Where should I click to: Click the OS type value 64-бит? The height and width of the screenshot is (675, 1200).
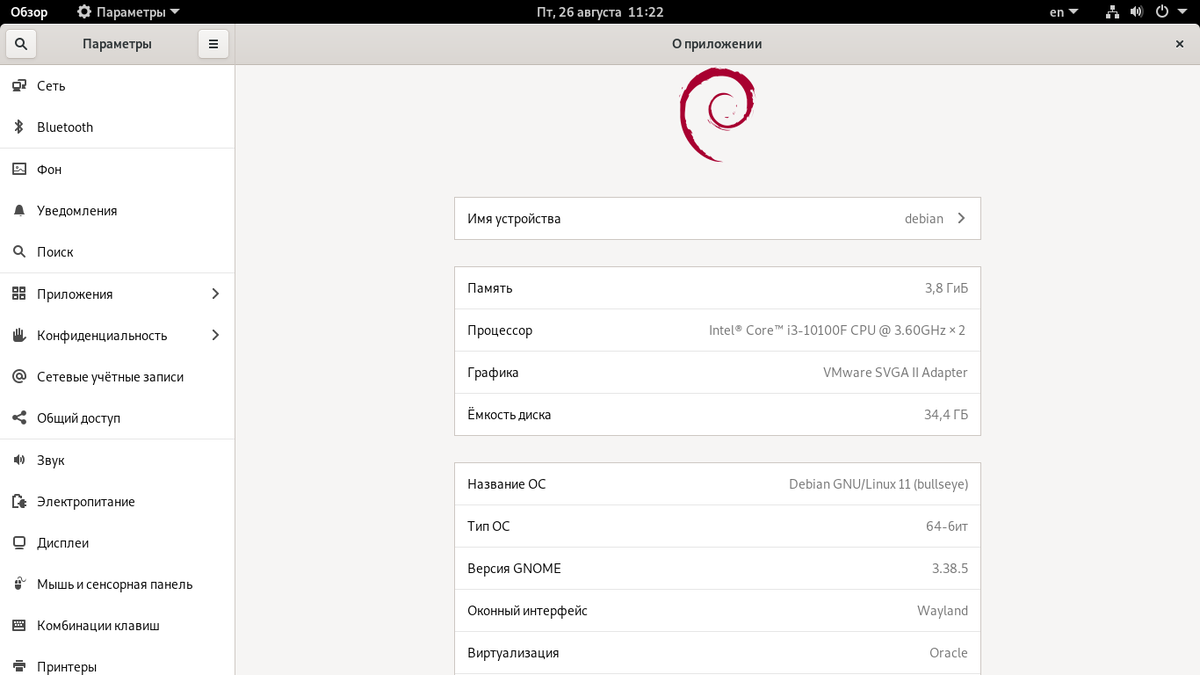click(947, 526)
